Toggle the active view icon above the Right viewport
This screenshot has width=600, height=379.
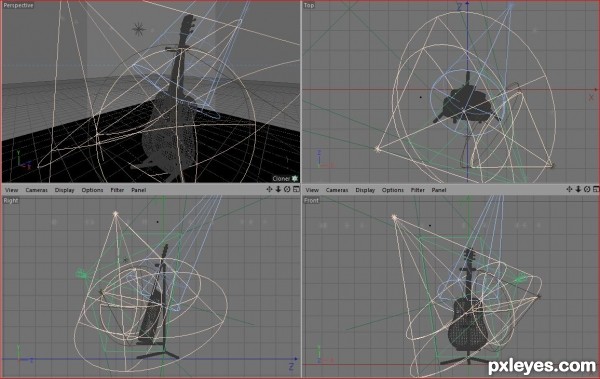click(x=296, y=189)
